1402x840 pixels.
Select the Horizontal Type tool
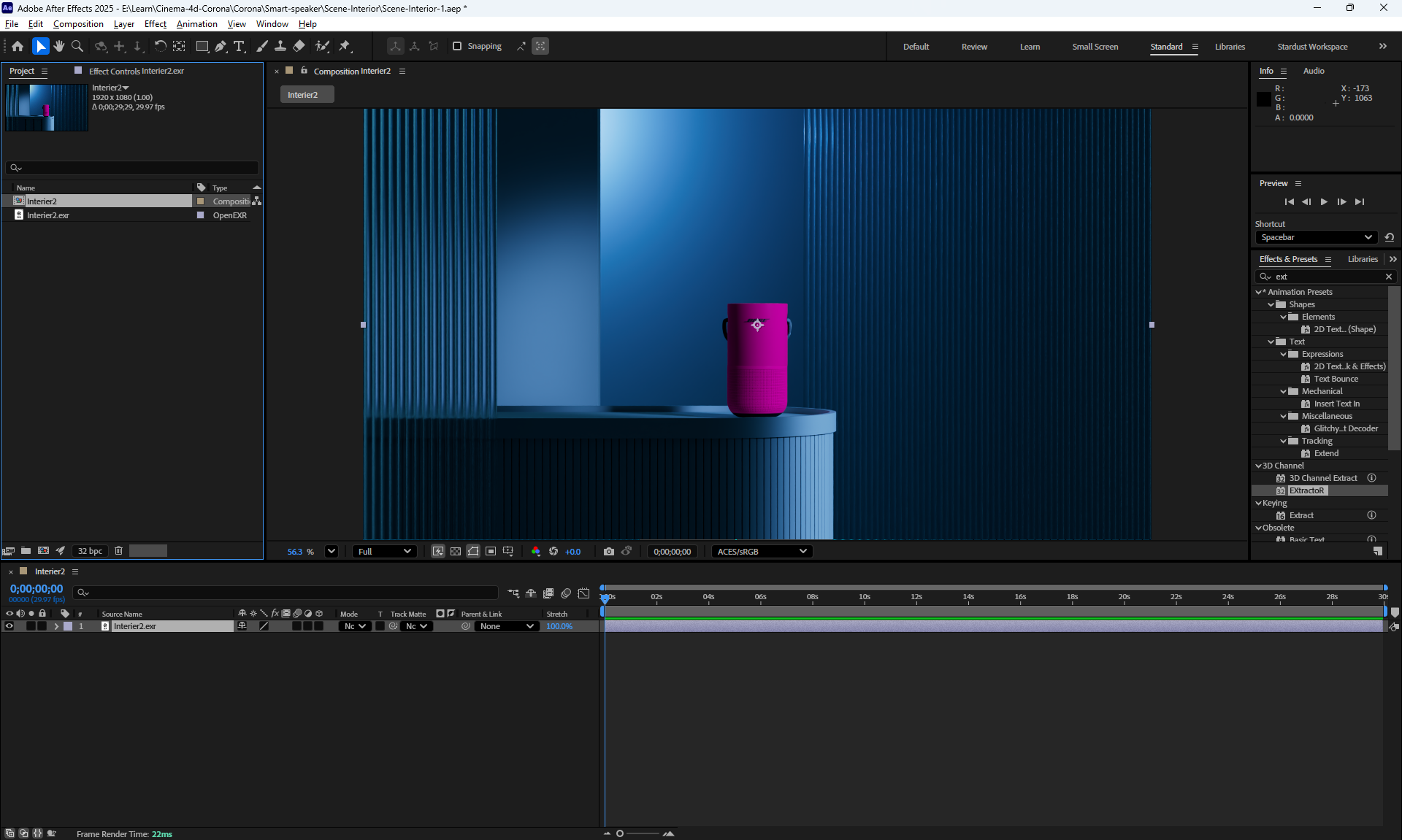[x=239, y=46]
